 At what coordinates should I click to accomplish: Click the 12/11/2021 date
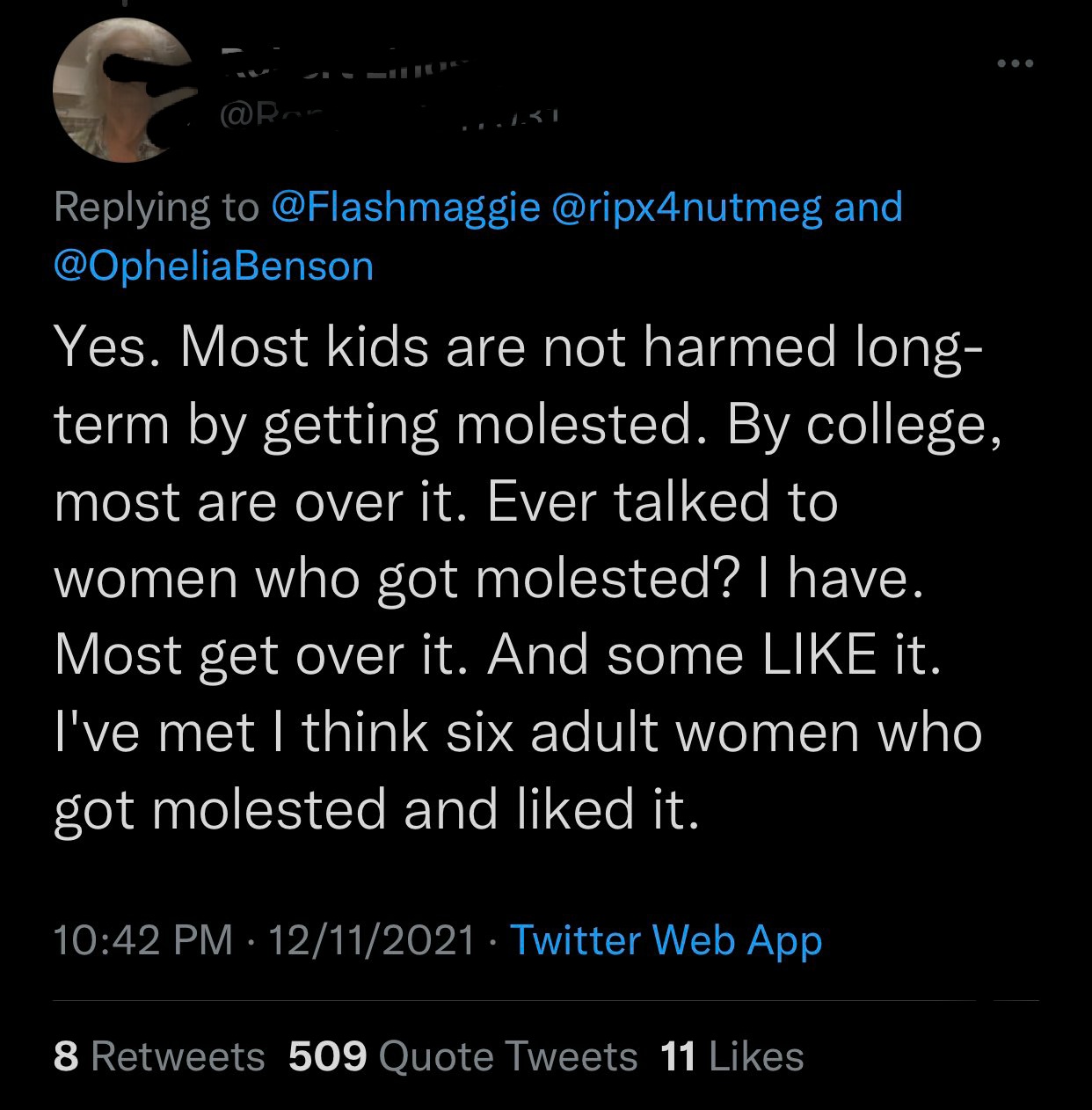click(x=371, y=939)
